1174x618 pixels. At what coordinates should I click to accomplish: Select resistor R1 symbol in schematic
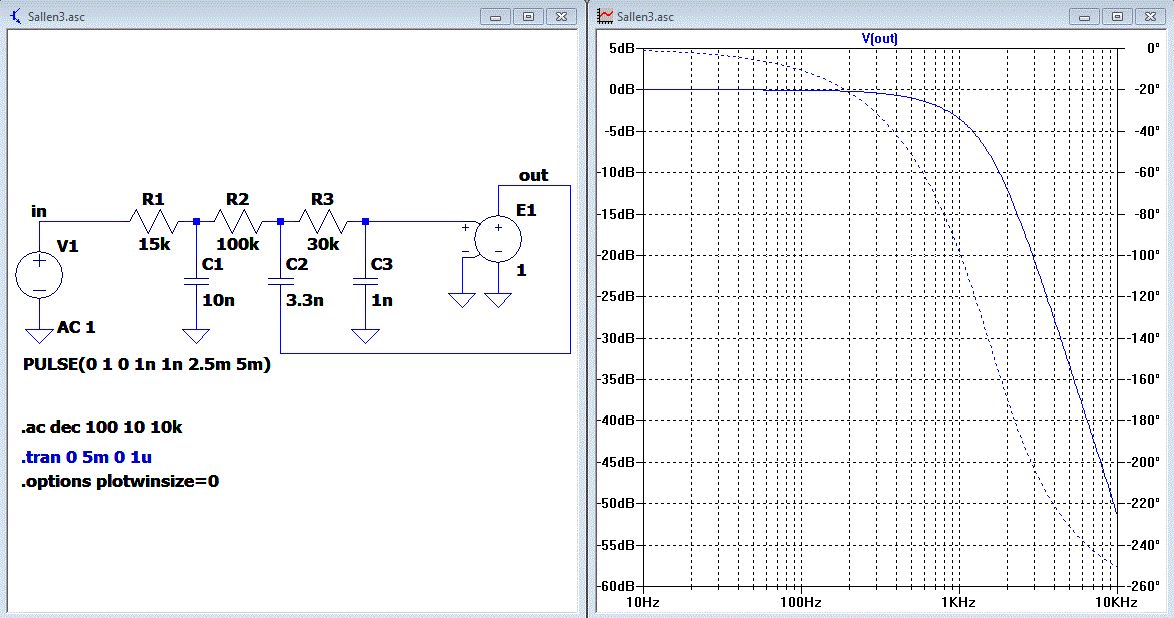(153, 220)
